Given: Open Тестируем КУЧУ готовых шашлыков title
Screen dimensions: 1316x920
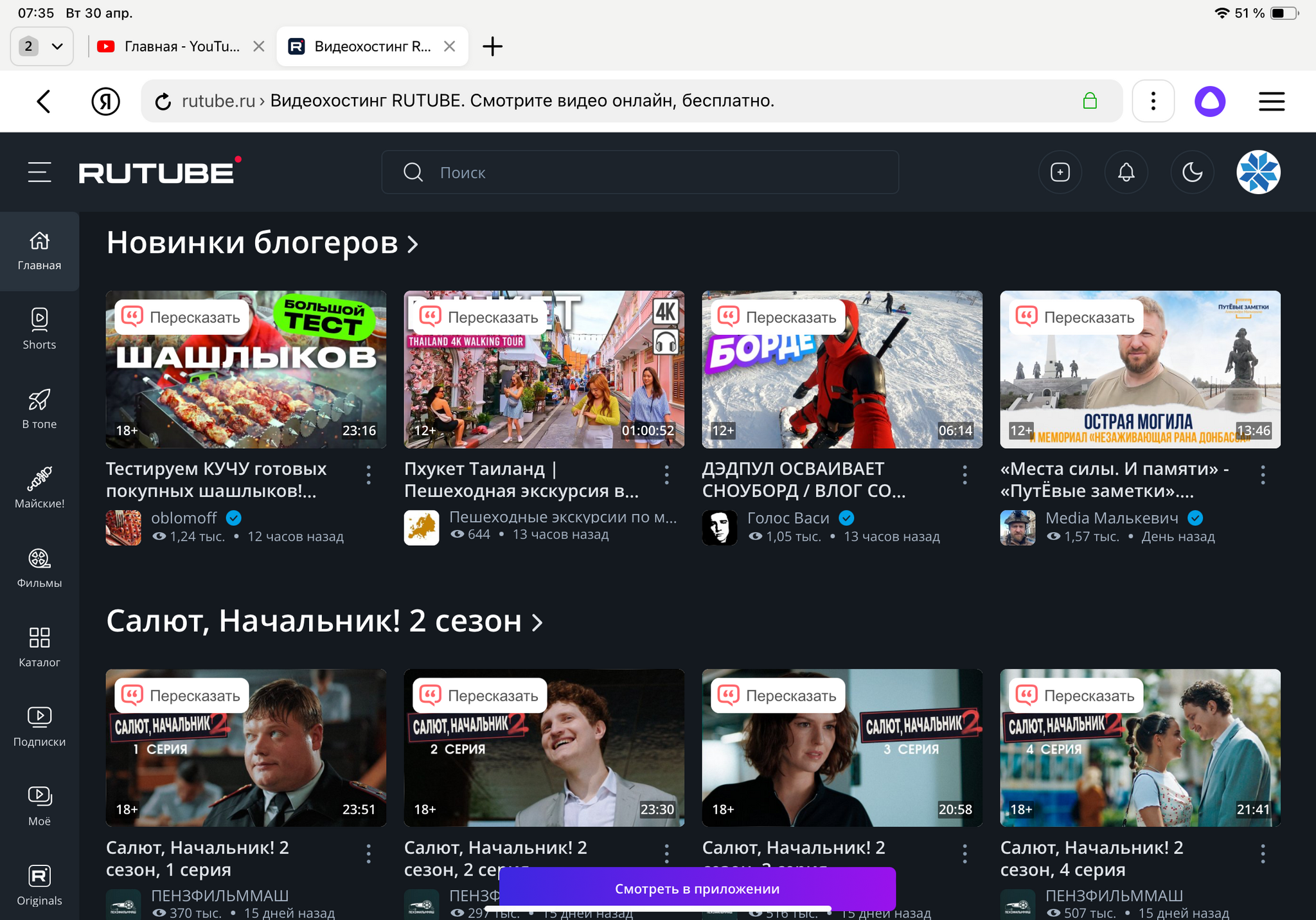Looking at the screenshot, I should (217, 480).
